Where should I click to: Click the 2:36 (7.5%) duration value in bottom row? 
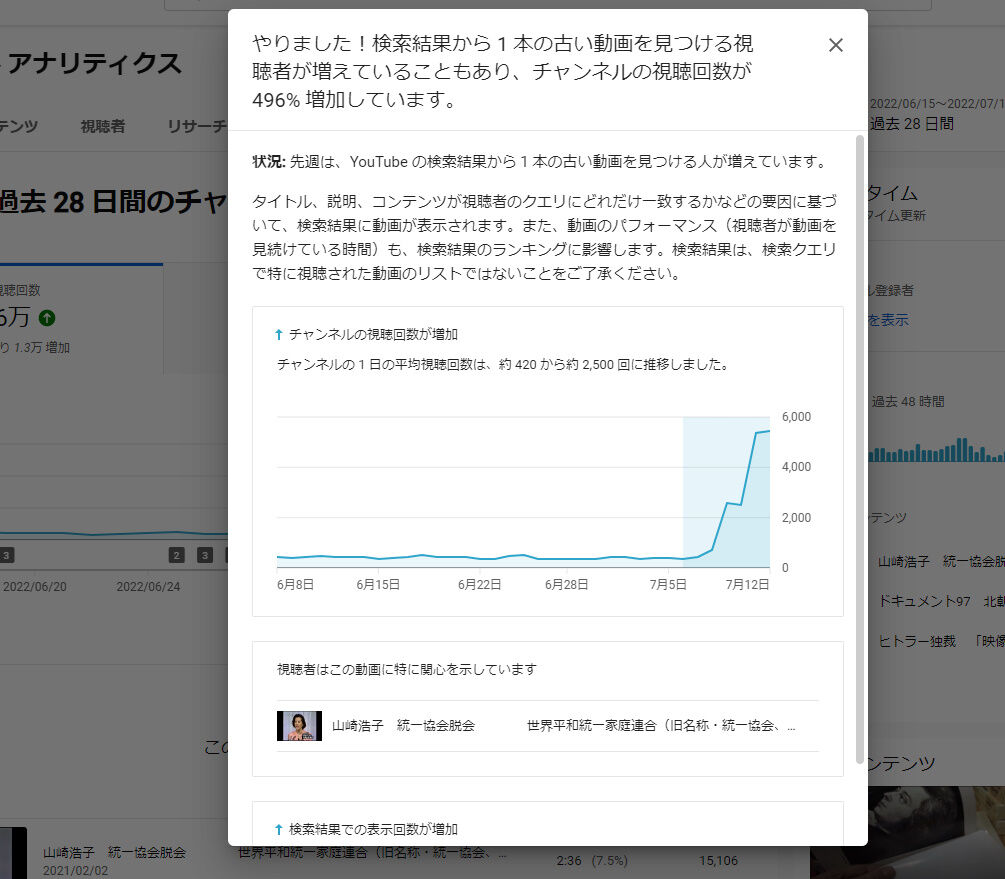click(x=592, y=860)
